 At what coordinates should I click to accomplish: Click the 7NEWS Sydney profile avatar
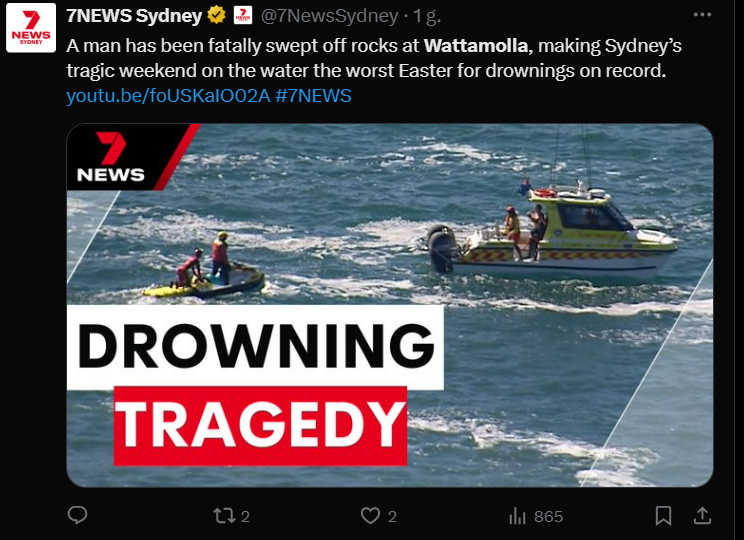pyautogui.click(x=31, y=28)
